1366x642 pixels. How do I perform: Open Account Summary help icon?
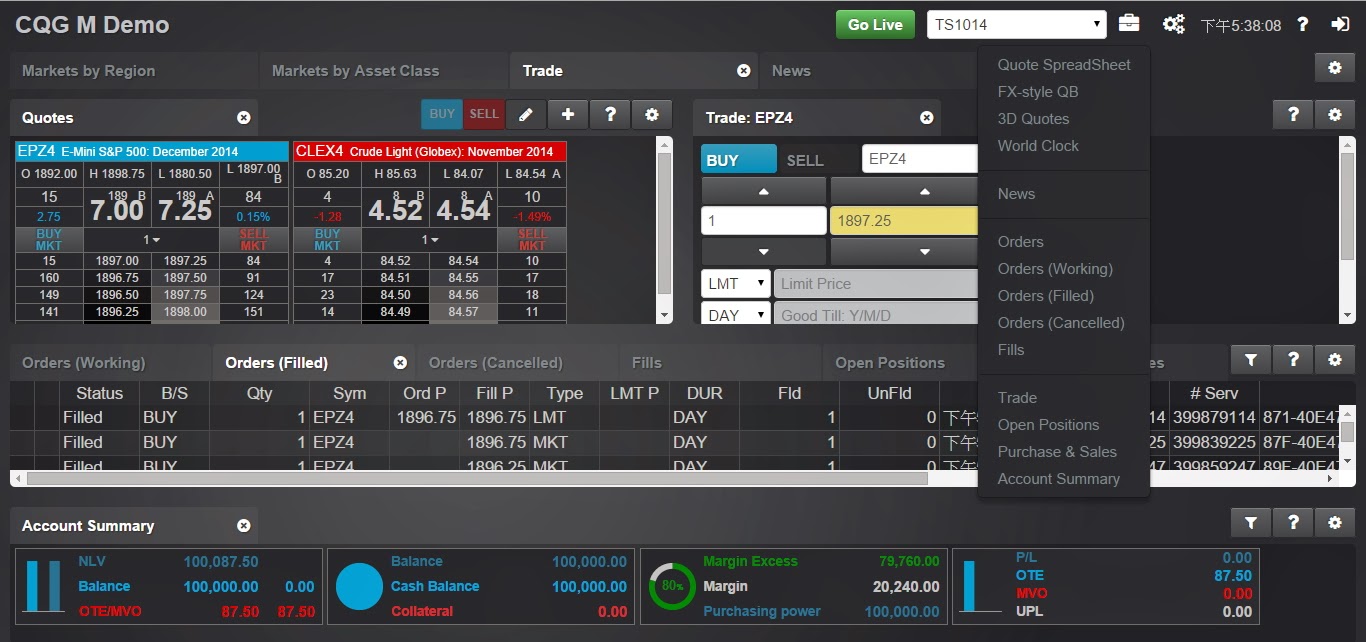point(1292,523)
